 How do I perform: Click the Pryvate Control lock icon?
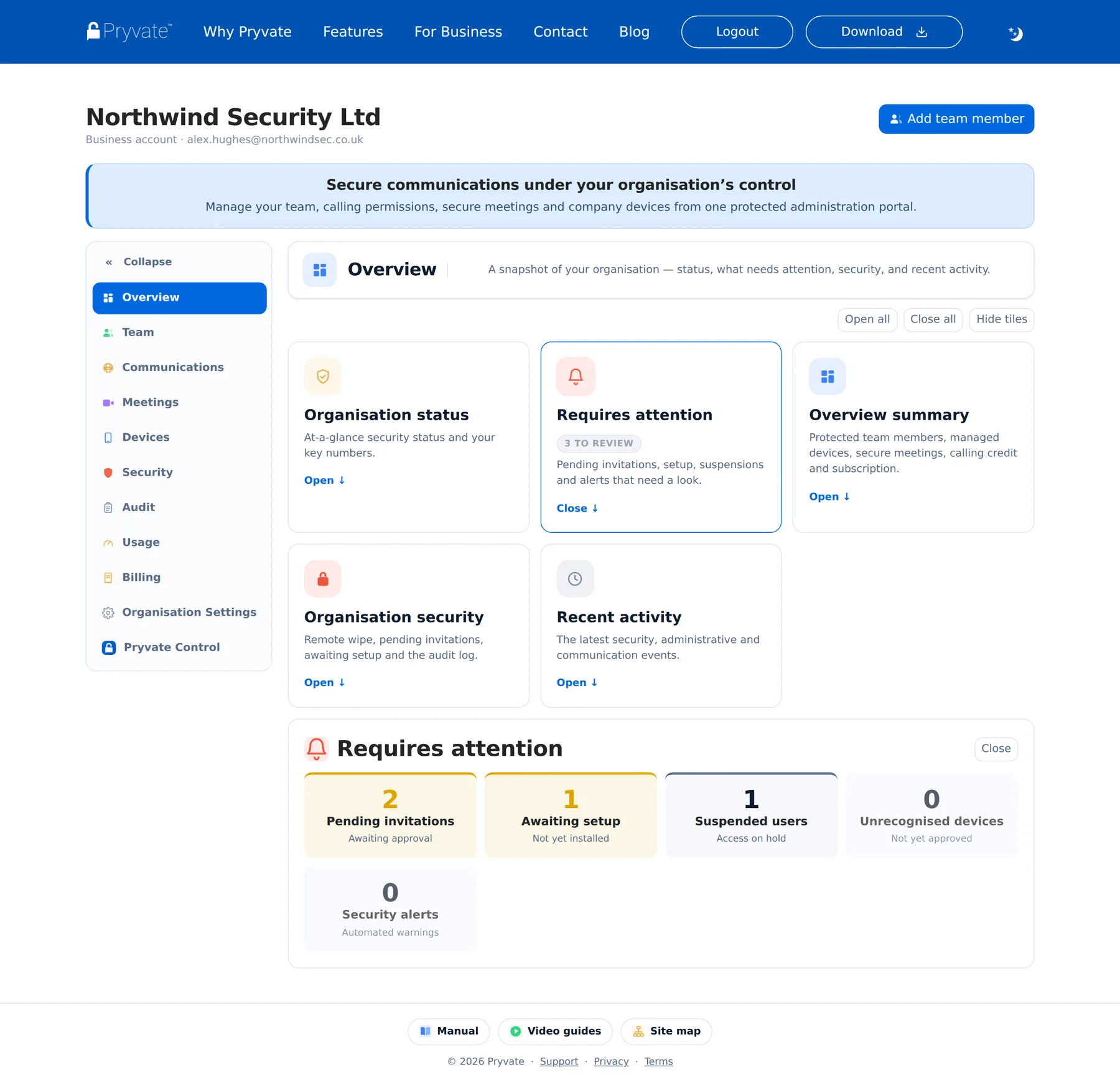pyautogui.click(x=109, y=647)
